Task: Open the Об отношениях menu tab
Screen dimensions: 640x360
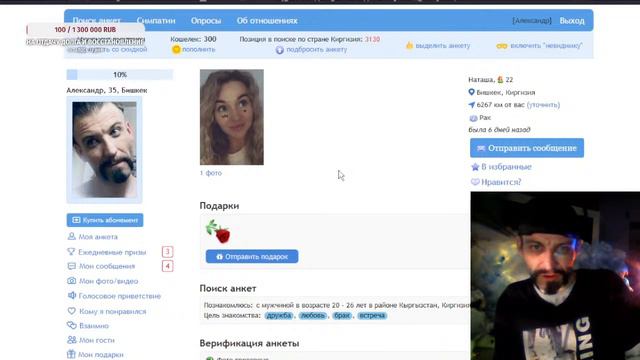Action: [x=267, y=20]
